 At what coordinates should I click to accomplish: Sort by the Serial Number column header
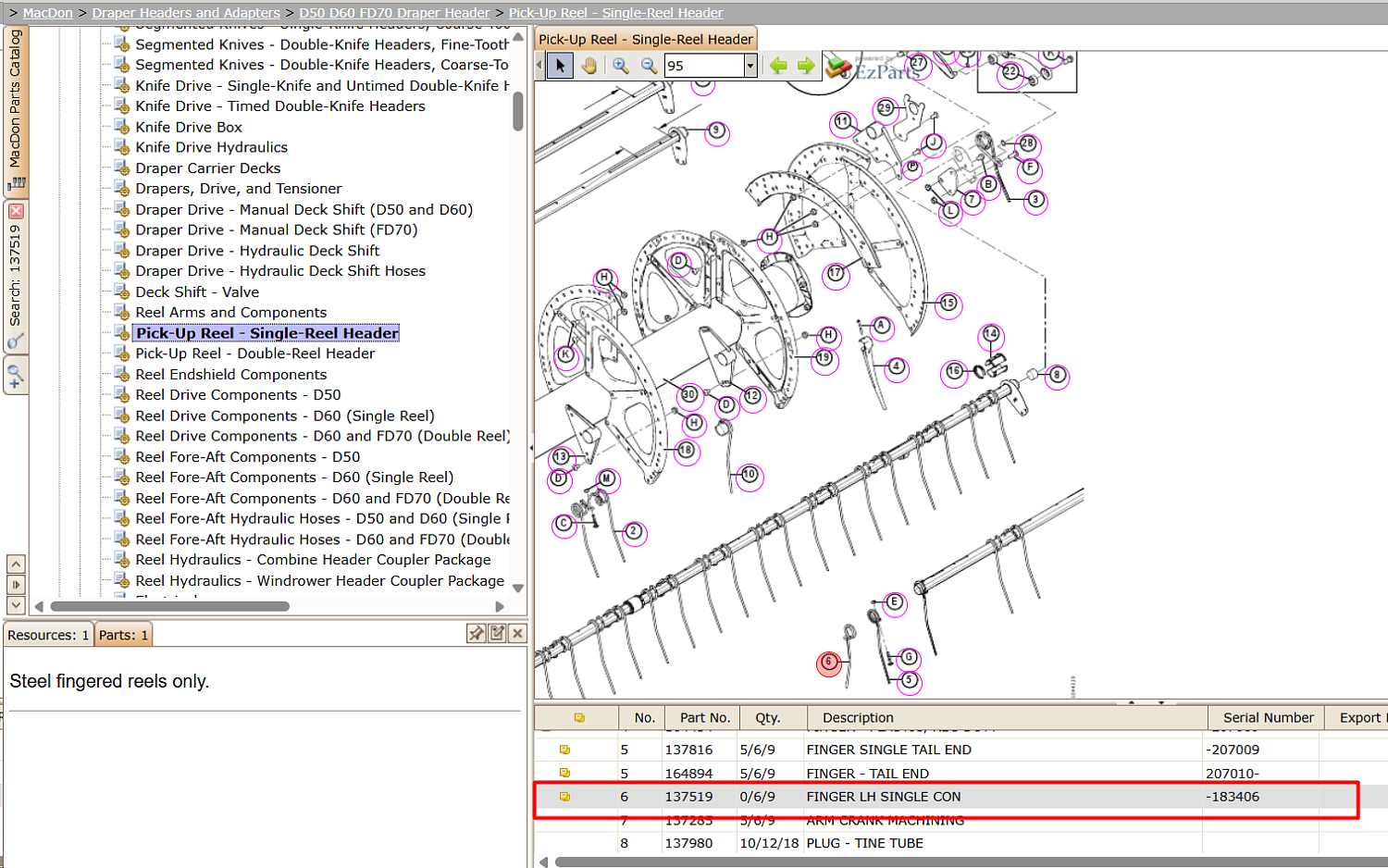1268,717
